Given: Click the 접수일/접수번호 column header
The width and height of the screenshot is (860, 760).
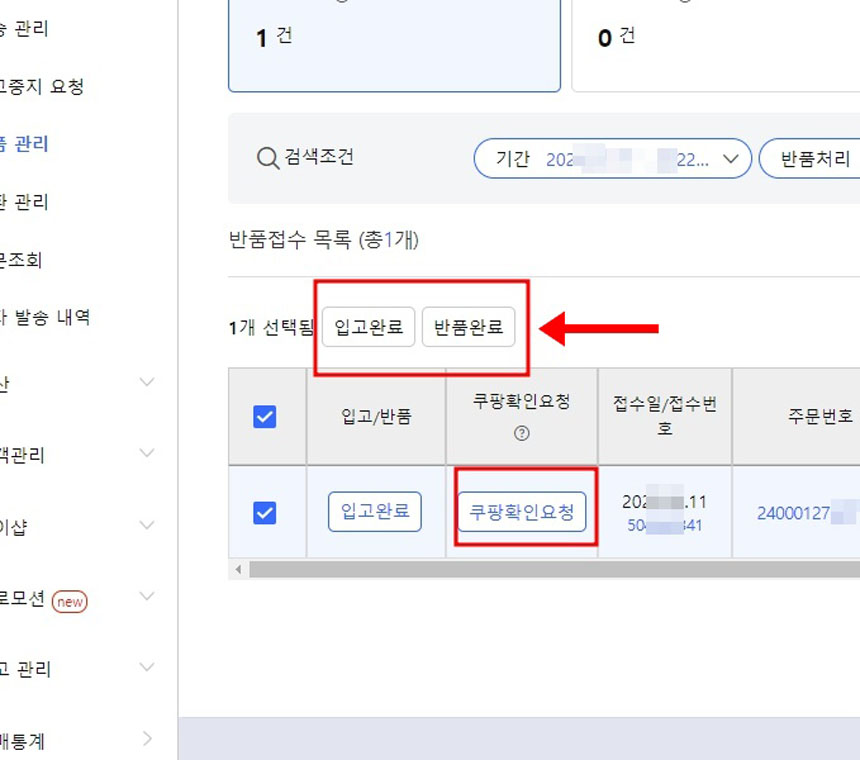Looking at the screenshot, I should 665,416.
